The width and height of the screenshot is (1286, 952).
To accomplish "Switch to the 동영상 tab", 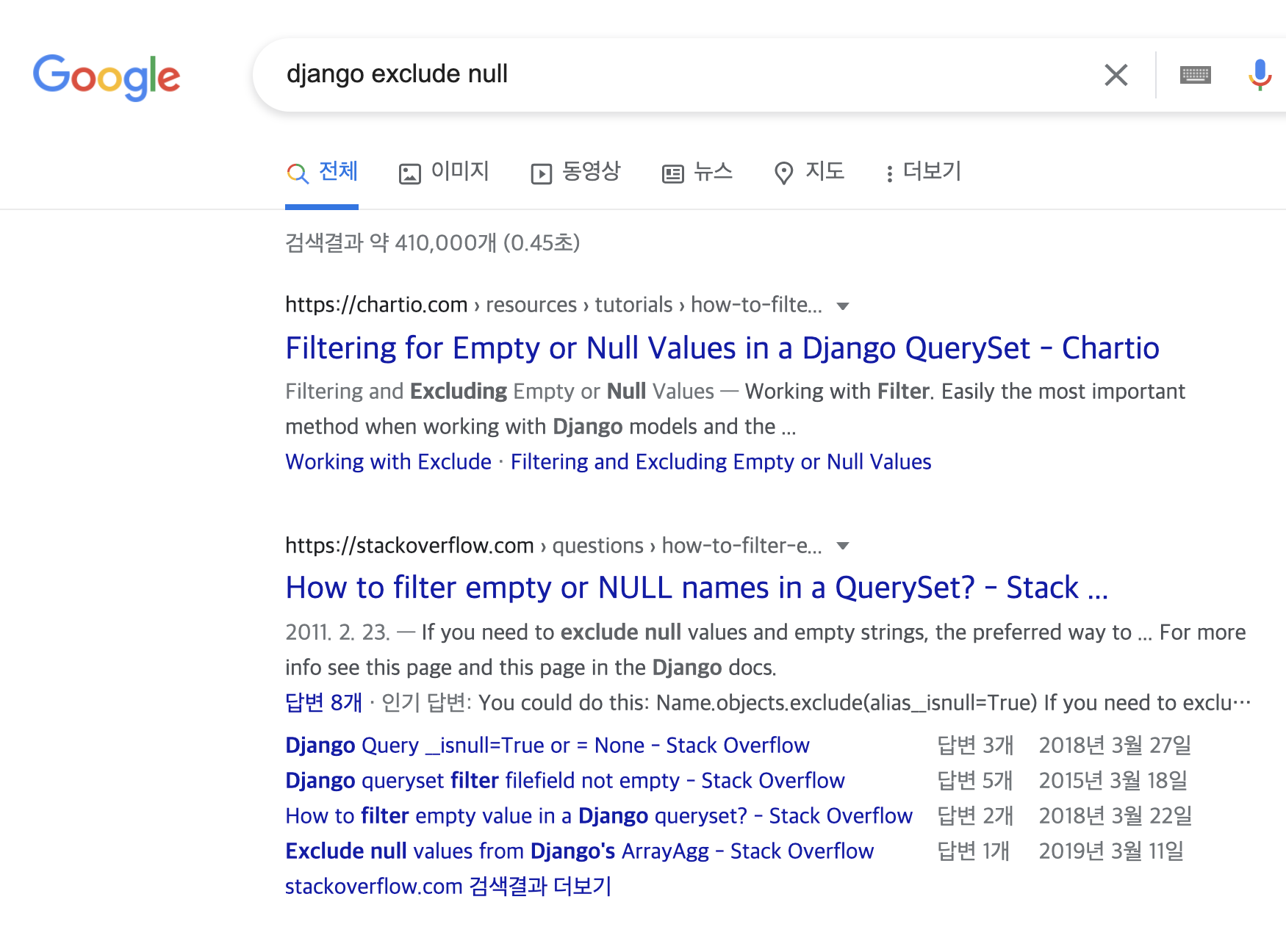I will (x=575, y=172).
